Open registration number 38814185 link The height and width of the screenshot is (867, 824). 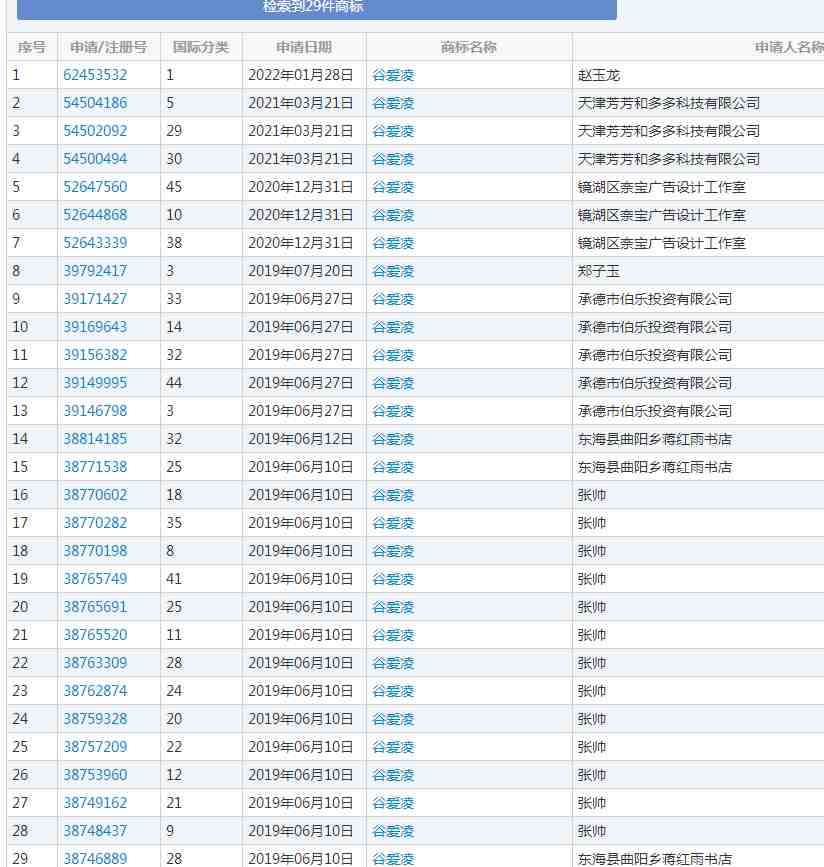(95, 438)
